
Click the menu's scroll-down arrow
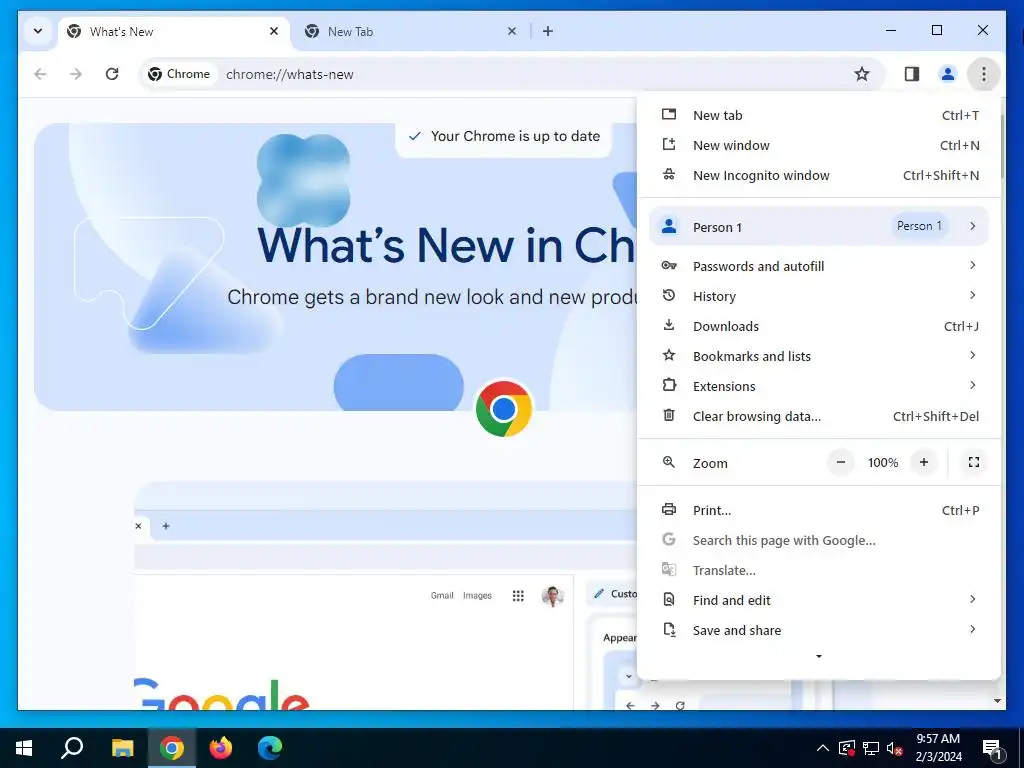[x=819, y=656]
